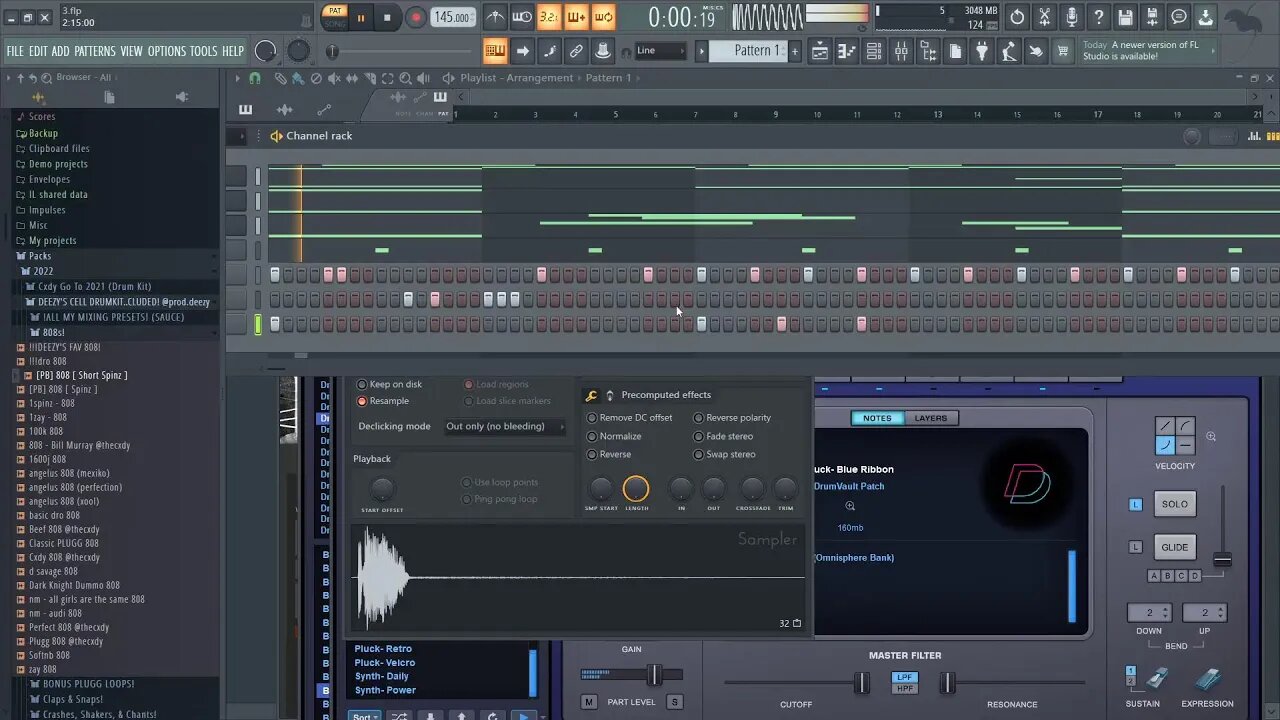Image resolution: width=1280 pixels, height=720 pixels.
Task: Switch to the NOTES tab
Action: (x=877, y=418)
